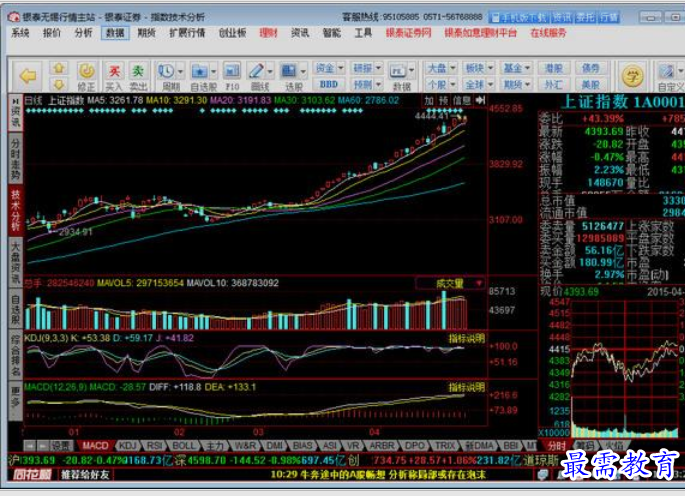Click the down arrow navigation icon
Viewport: 685px width, 496px height.
pos(59,84)
